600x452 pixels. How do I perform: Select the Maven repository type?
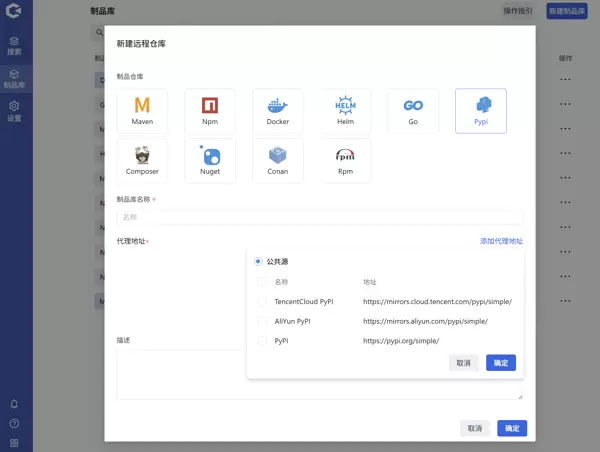pyautogui.click(x=142, y=111)
